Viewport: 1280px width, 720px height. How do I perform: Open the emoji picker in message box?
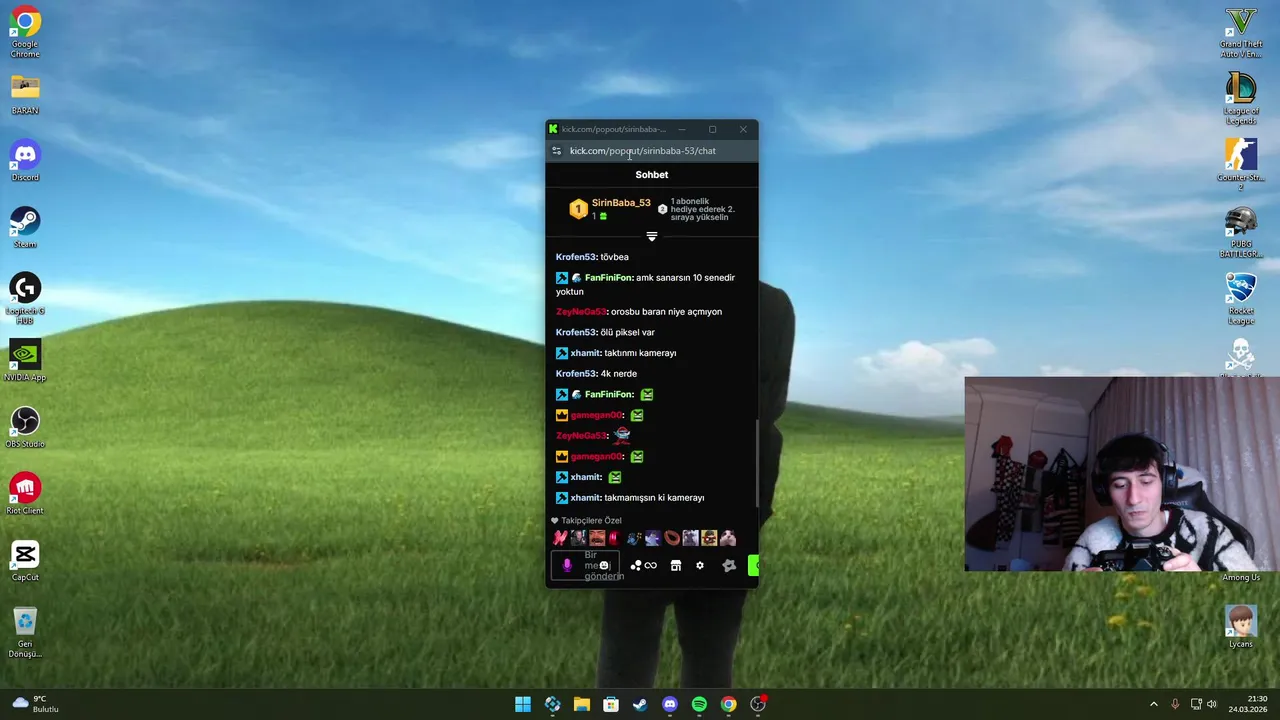coord(603,566)
